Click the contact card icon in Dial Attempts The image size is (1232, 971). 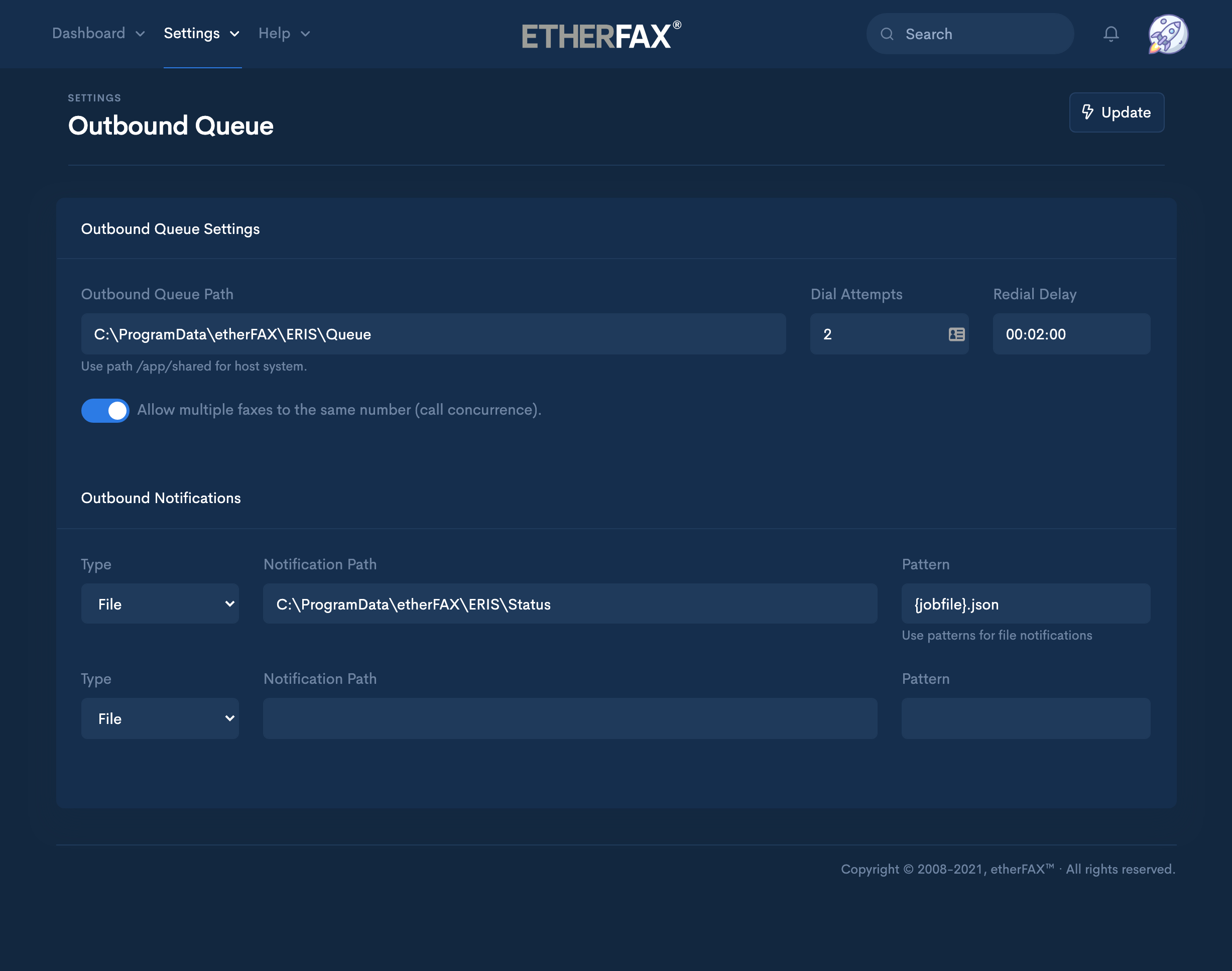(956, 334)
